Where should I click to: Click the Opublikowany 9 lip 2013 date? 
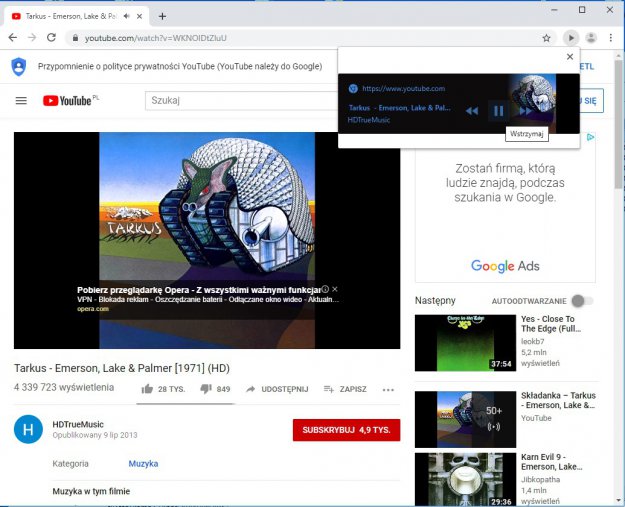[95, 435]
